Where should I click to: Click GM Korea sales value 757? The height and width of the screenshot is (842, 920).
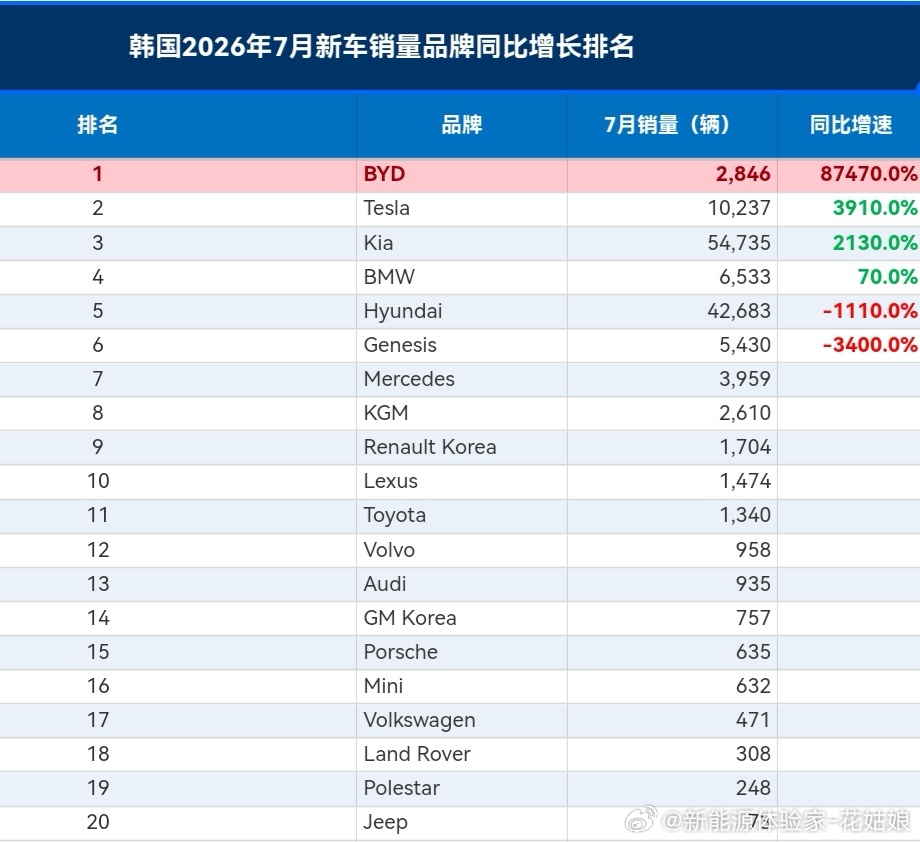[x=753, y=618]
